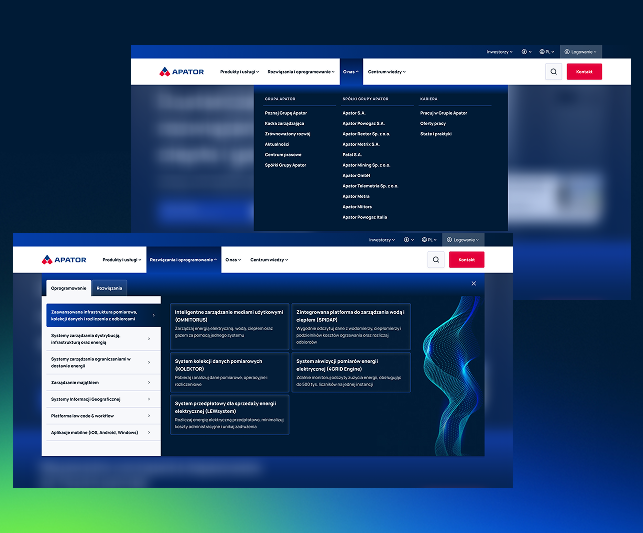Open Produkty i usługi menu in lower window
Viewport: 643px width, 533px height.
click(x=122, y=260)
